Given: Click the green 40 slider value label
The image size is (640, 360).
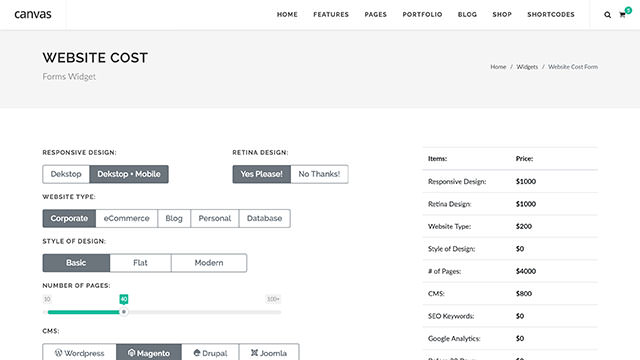Looking at the screenshot, I should click(x=124, y=299).
